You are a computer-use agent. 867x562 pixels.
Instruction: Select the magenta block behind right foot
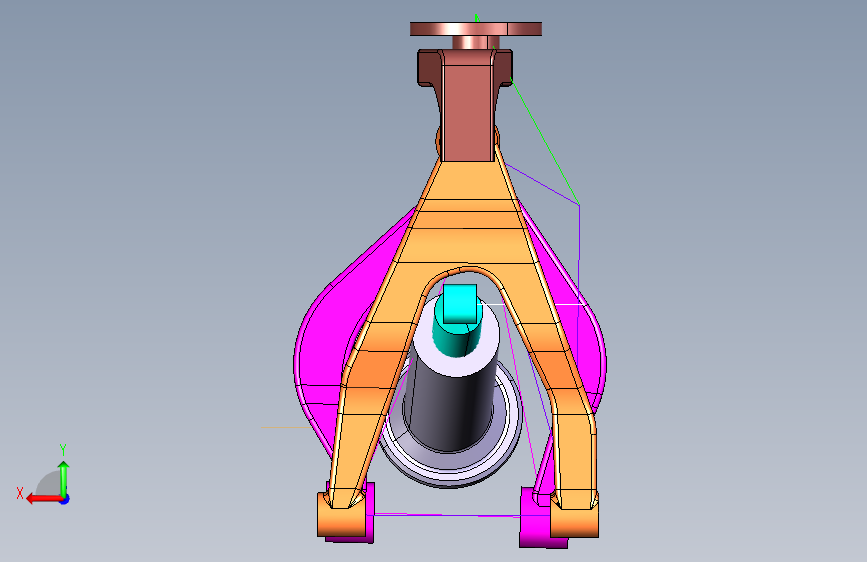tap(535, 520)
